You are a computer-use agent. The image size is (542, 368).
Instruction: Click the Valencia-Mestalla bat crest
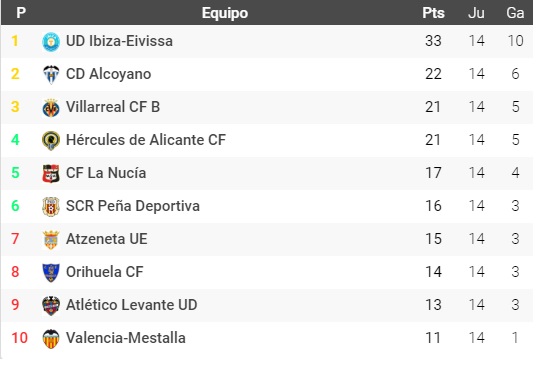point(51,338)
